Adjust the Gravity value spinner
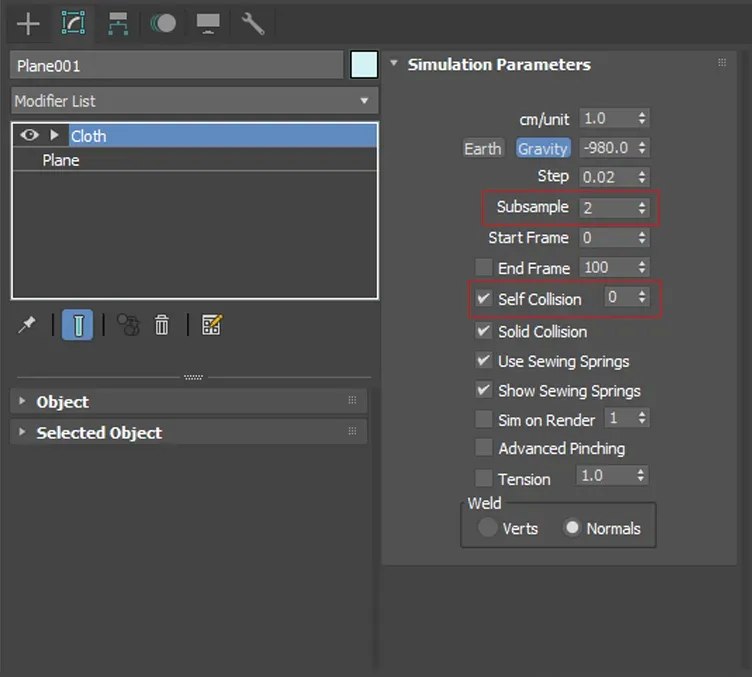752x677 pixels. pos(642,148)
